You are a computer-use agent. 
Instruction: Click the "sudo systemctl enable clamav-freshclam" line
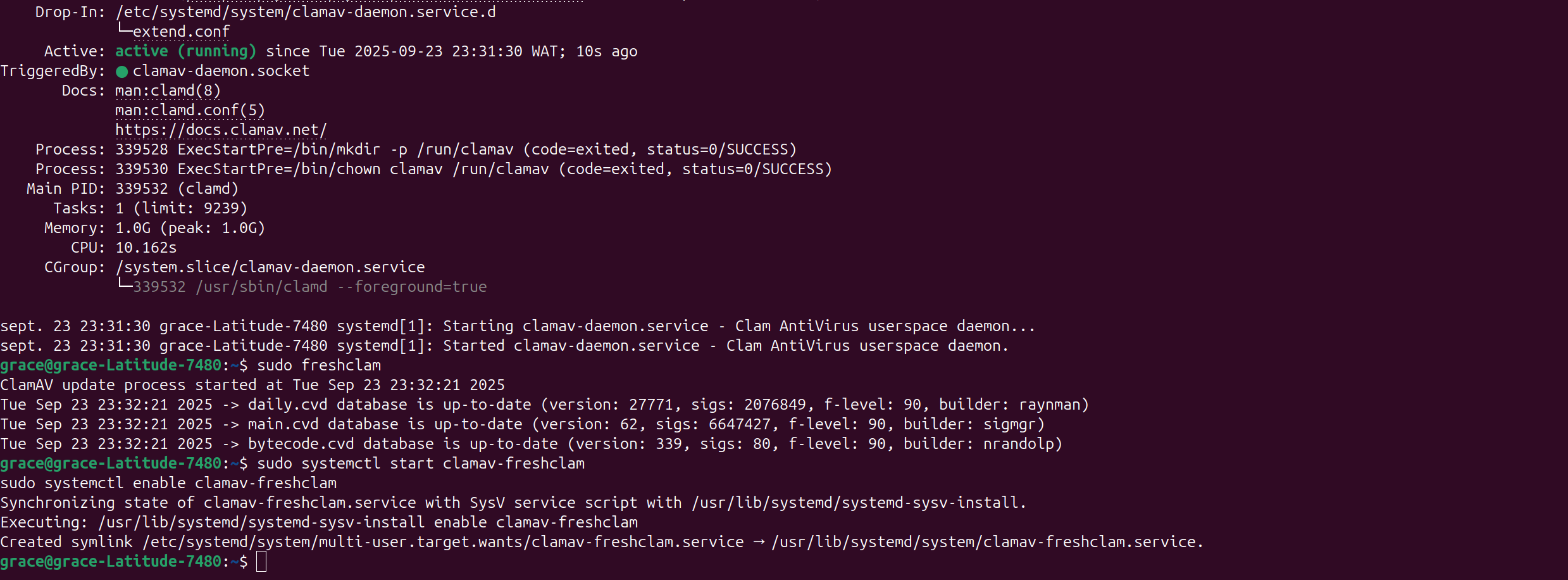(x=168, y=483)
